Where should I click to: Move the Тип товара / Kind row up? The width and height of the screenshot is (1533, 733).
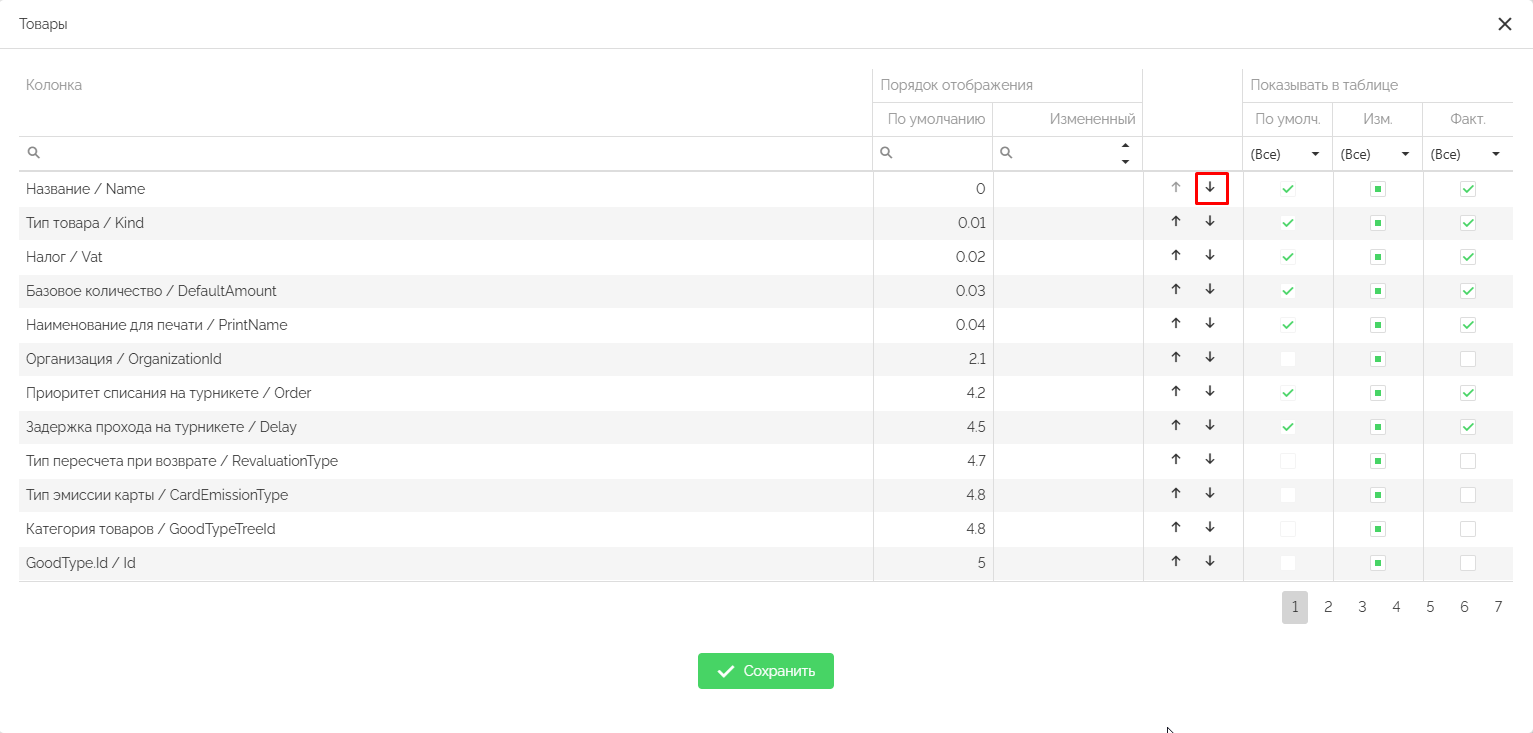(1176, 222)
